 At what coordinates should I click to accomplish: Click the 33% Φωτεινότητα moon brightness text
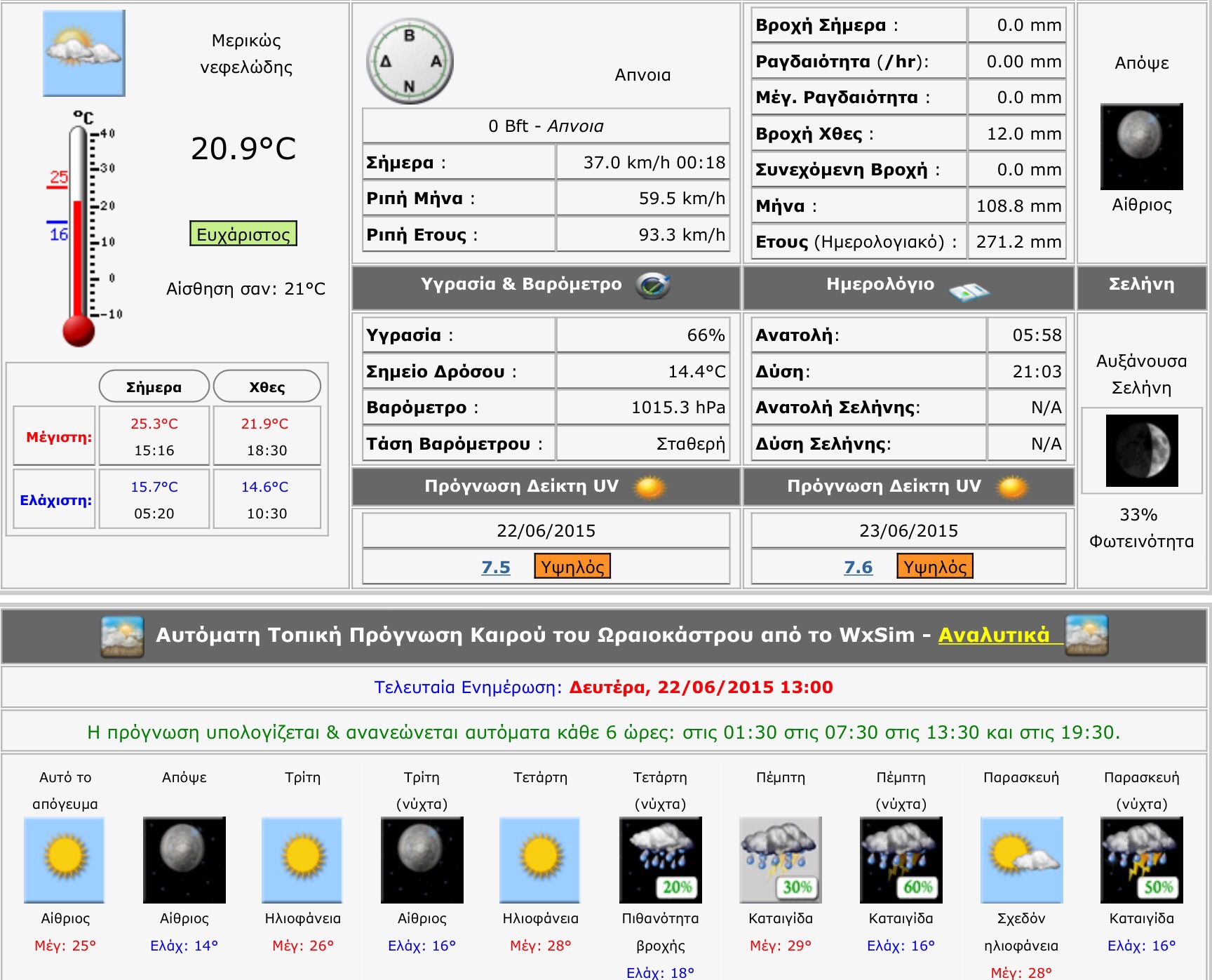[x=1141, y=528]
